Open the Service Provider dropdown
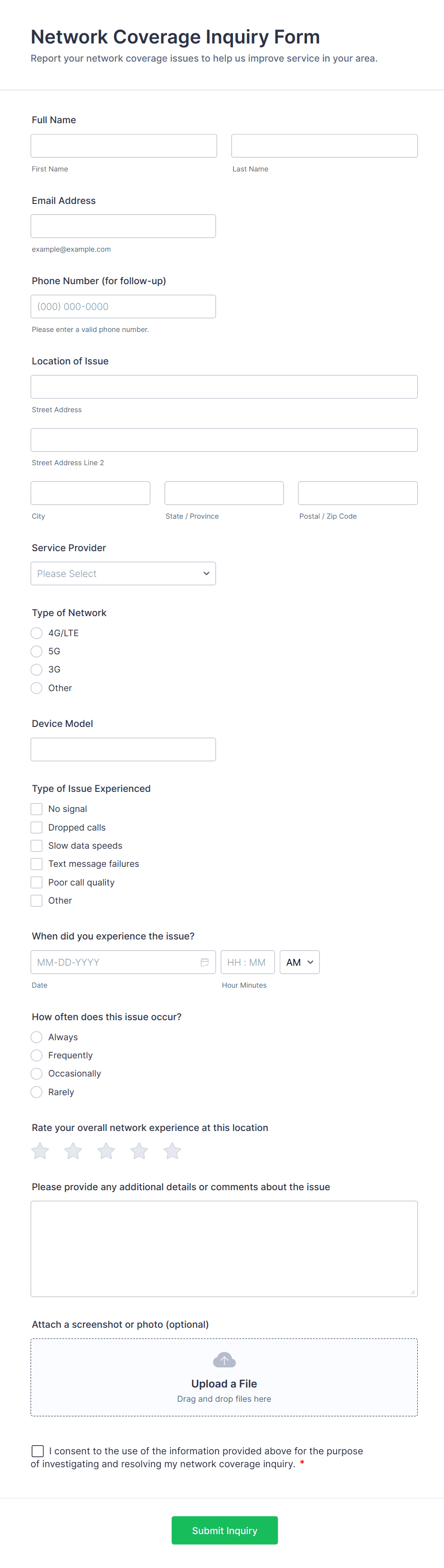The height and width of the screenshot is (1568, 444). [x=123, y=574]
